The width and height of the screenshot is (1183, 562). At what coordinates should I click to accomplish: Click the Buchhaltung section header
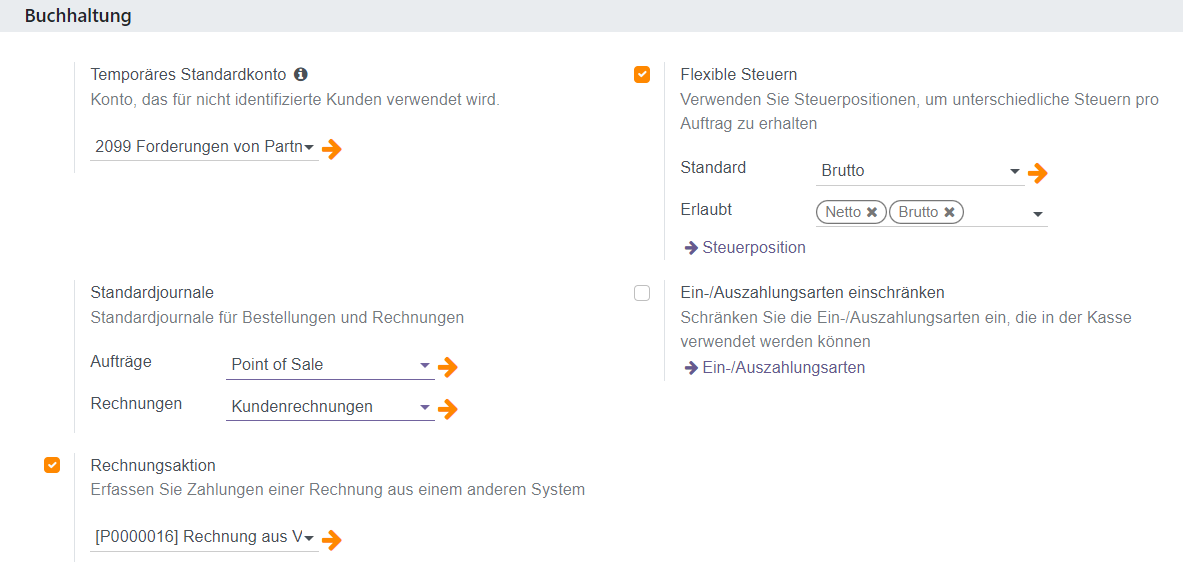[x=78, y=16]
